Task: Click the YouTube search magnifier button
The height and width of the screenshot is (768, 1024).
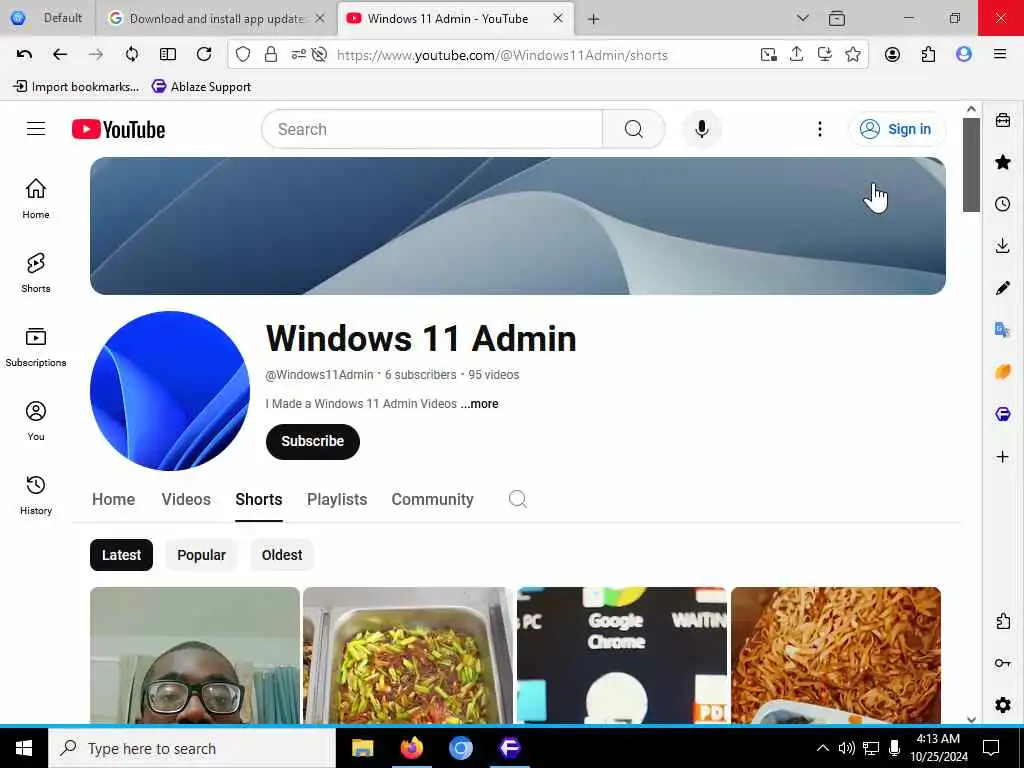Action: pyautogui.click(x=633, y=129)
